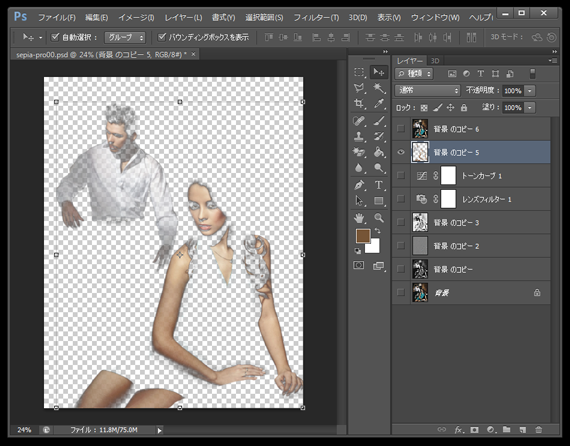Select the Magic Wand tool
570x446 pixels.
point(379,88)
